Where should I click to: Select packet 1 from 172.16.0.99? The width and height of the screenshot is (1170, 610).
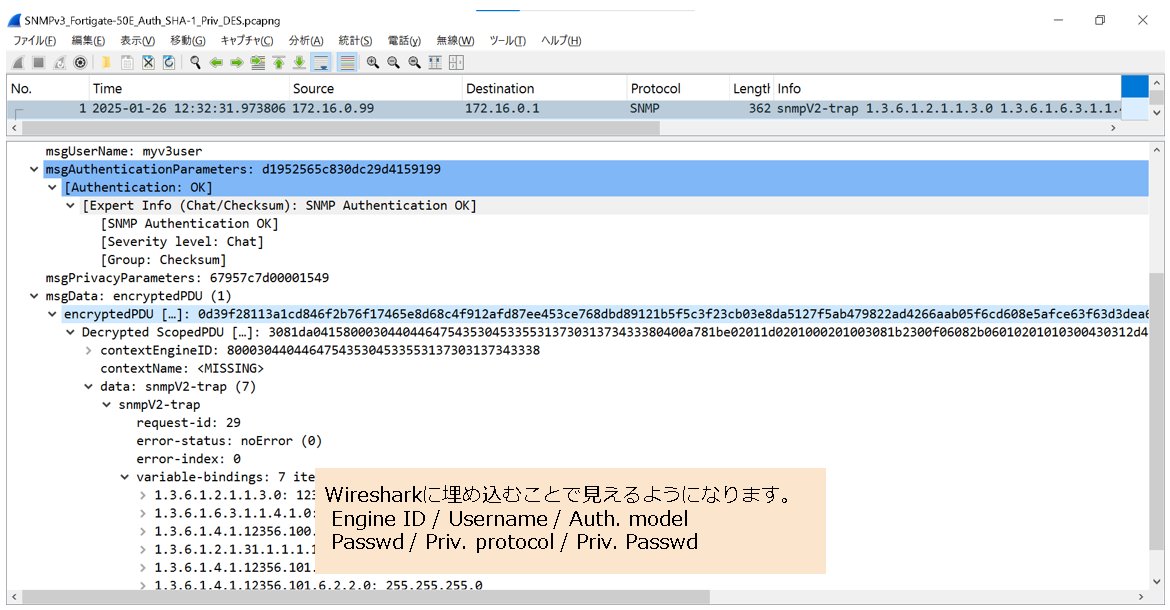coord(564,109)
